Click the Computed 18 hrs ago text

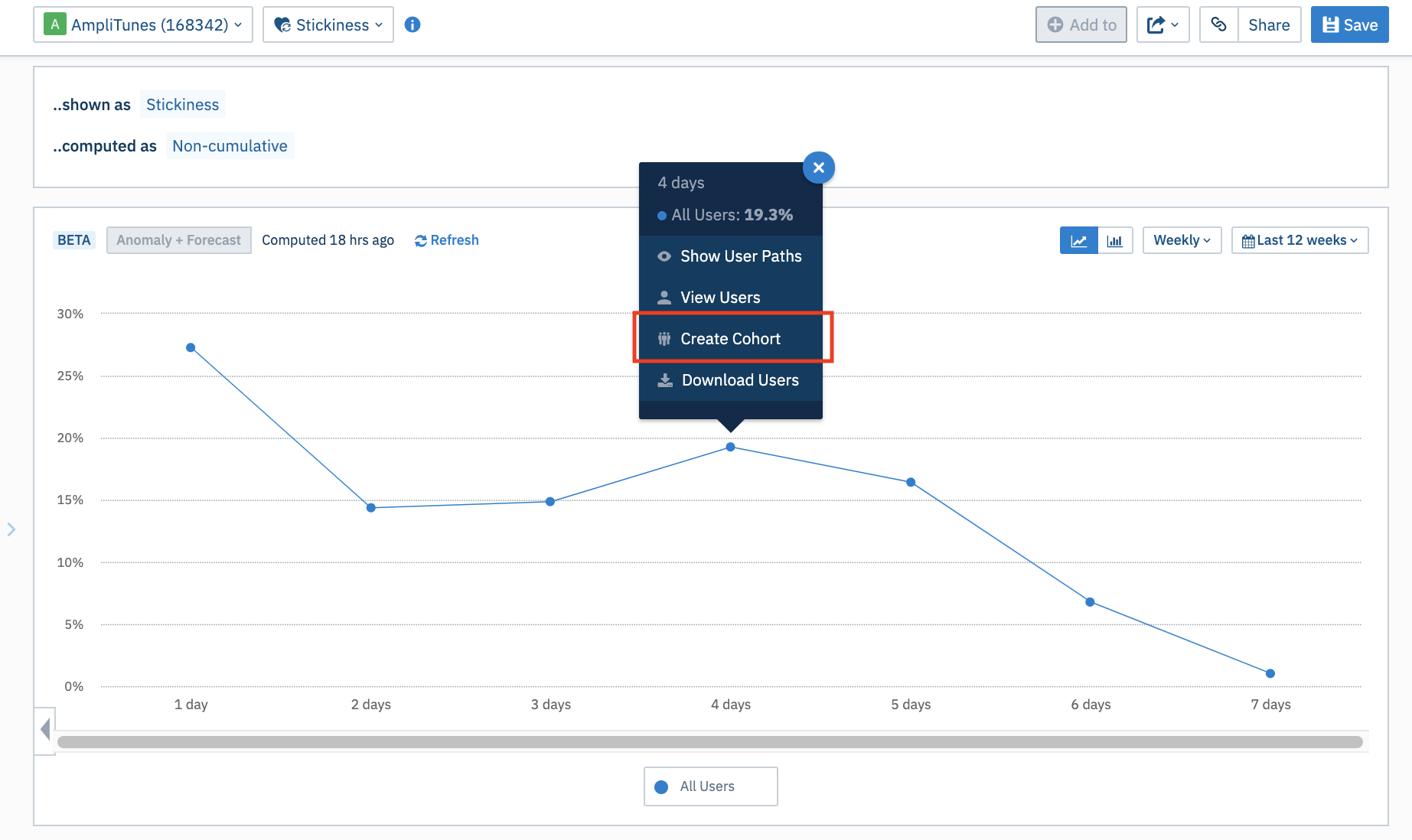pyautogui.click(x=328, y=240)
